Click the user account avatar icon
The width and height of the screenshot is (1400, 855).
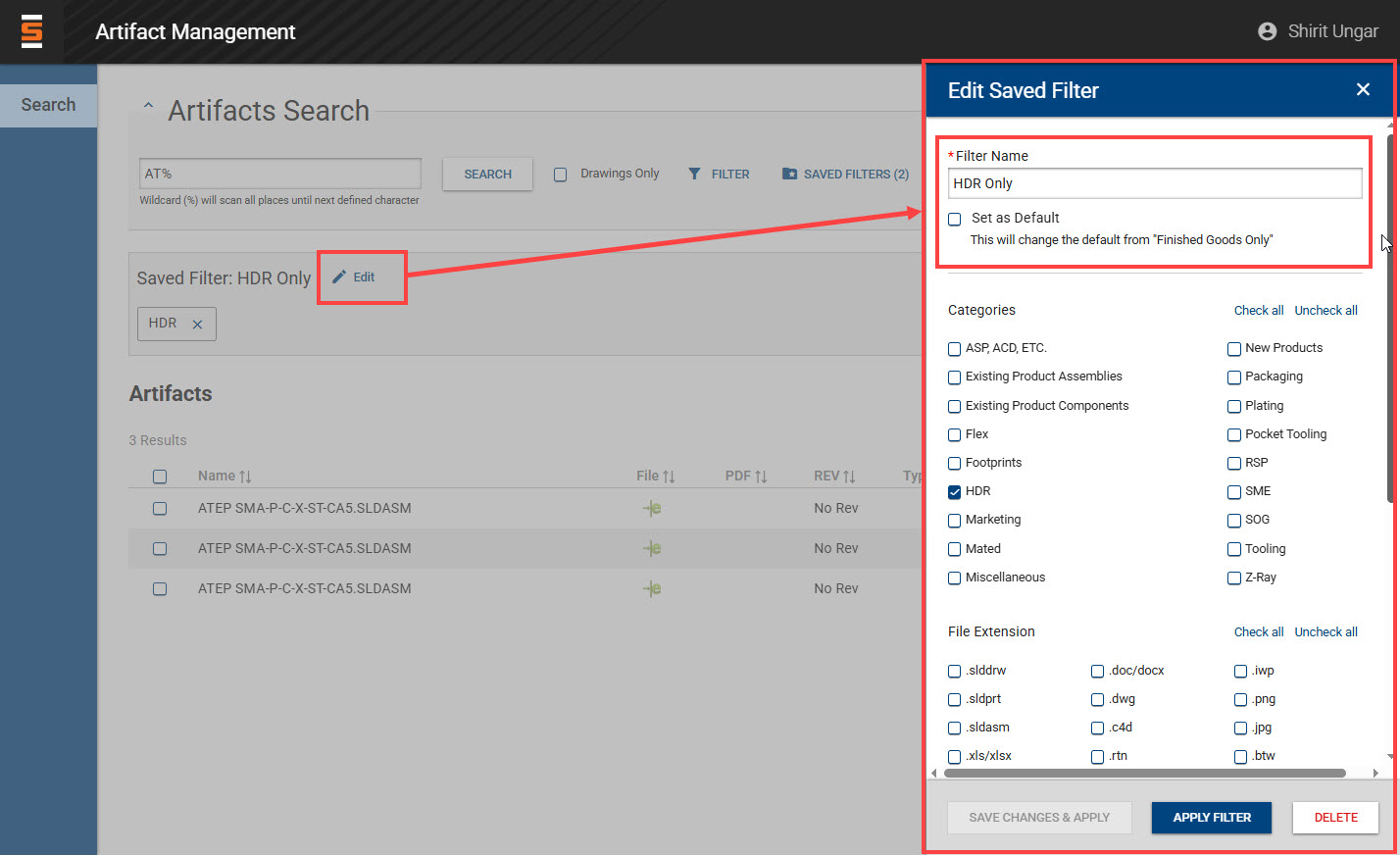[1267, 31]
